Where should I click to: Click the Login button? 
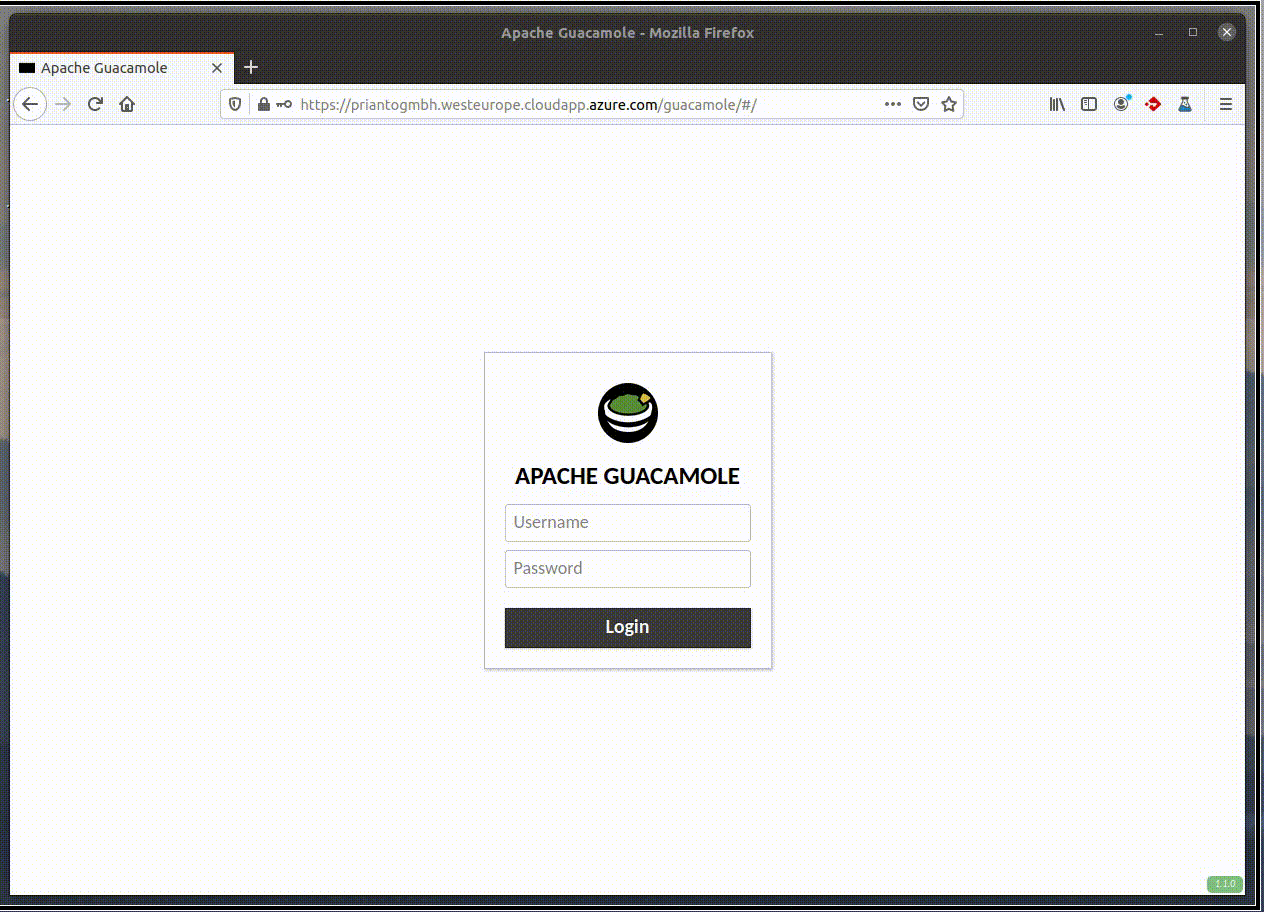628,628
